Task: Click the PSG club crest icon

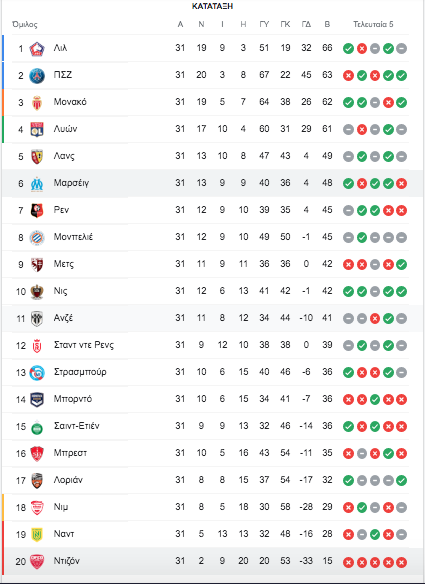Action: (37, 76)
